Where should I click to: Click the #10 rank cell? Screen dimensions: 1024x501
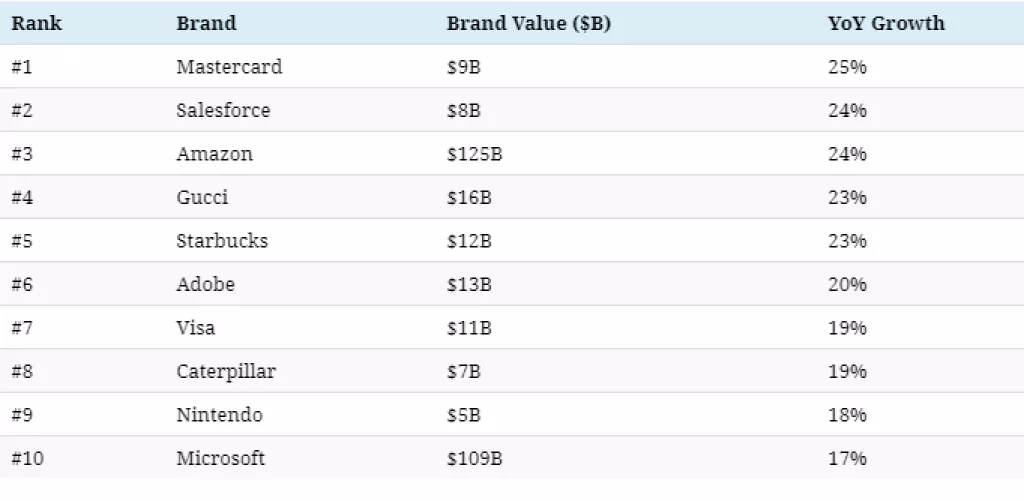27,458
